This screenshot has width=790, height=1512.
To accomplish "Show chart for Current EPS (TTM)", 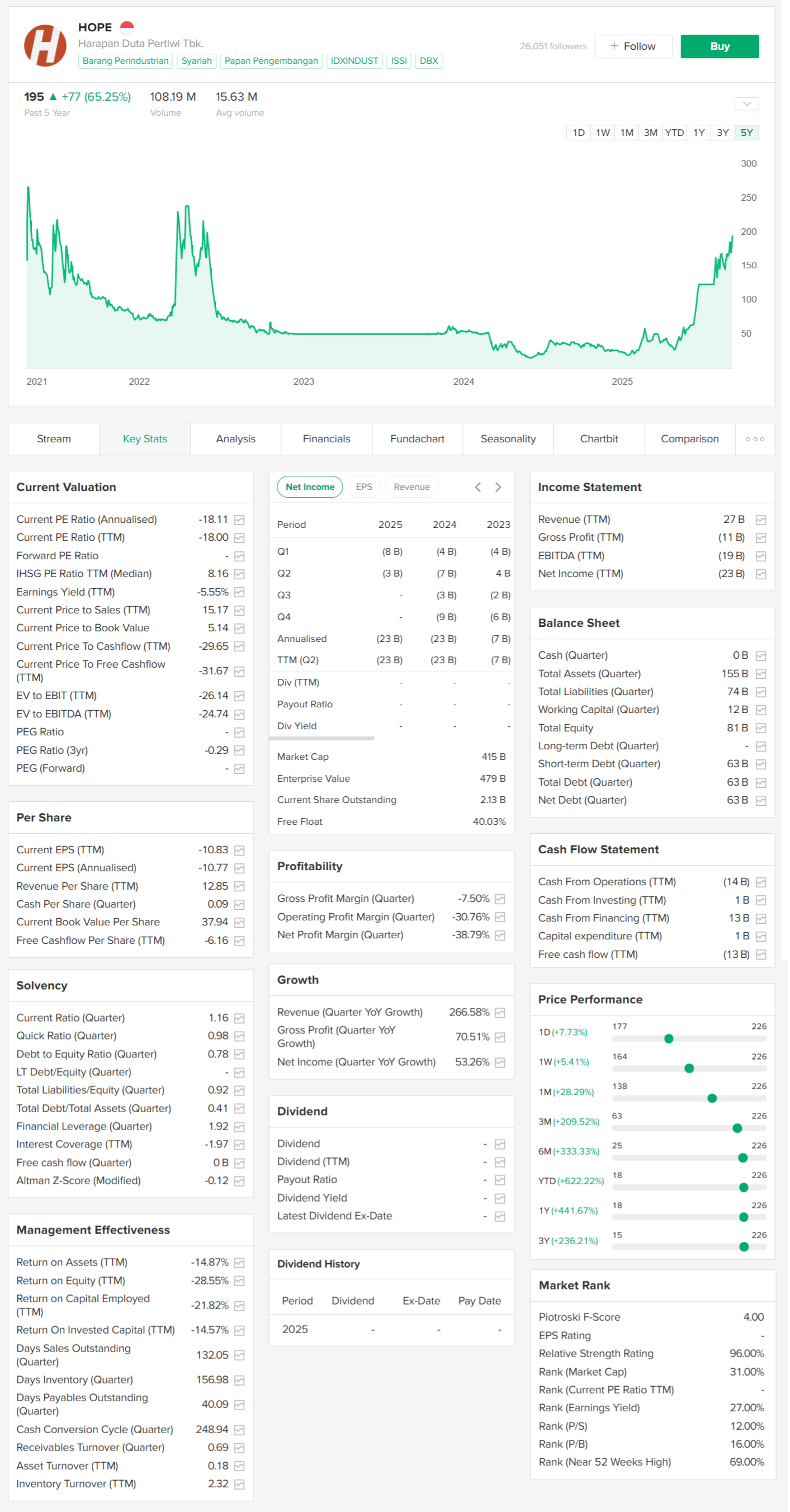I will [x=239, y=850].
